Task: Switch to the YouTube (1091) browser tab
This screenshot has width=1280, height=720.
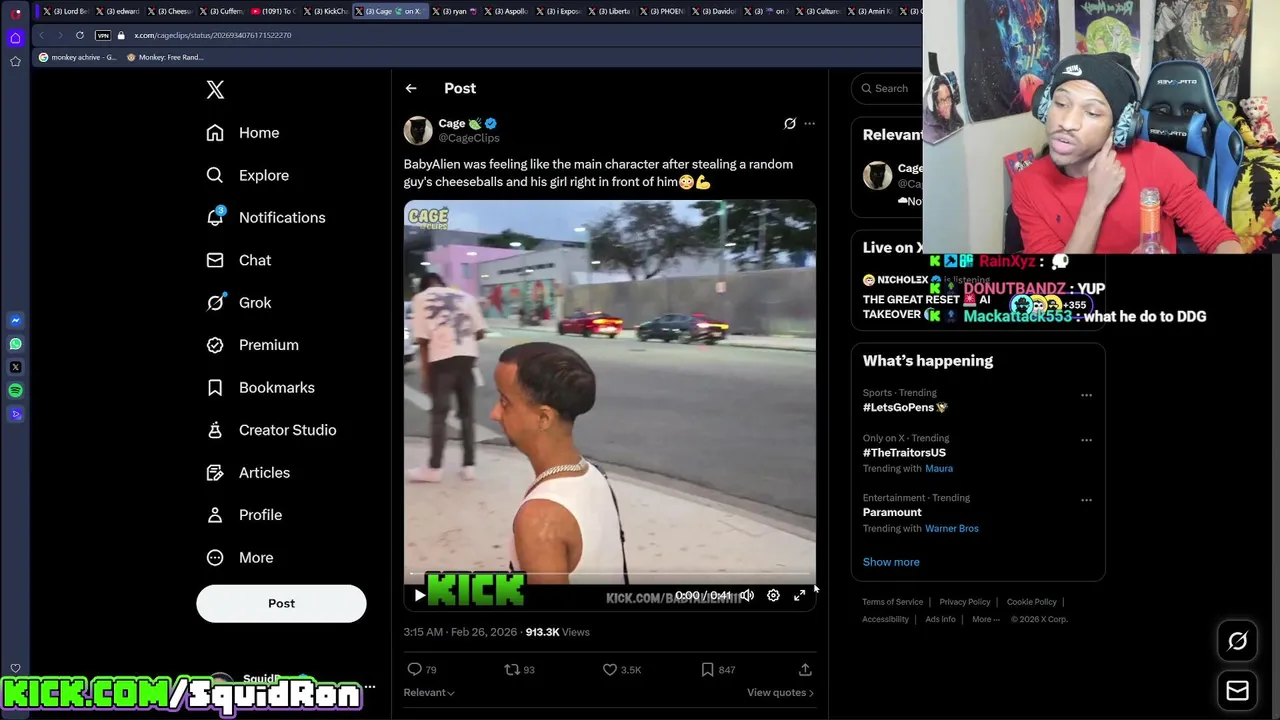Action: click(274, 11)
